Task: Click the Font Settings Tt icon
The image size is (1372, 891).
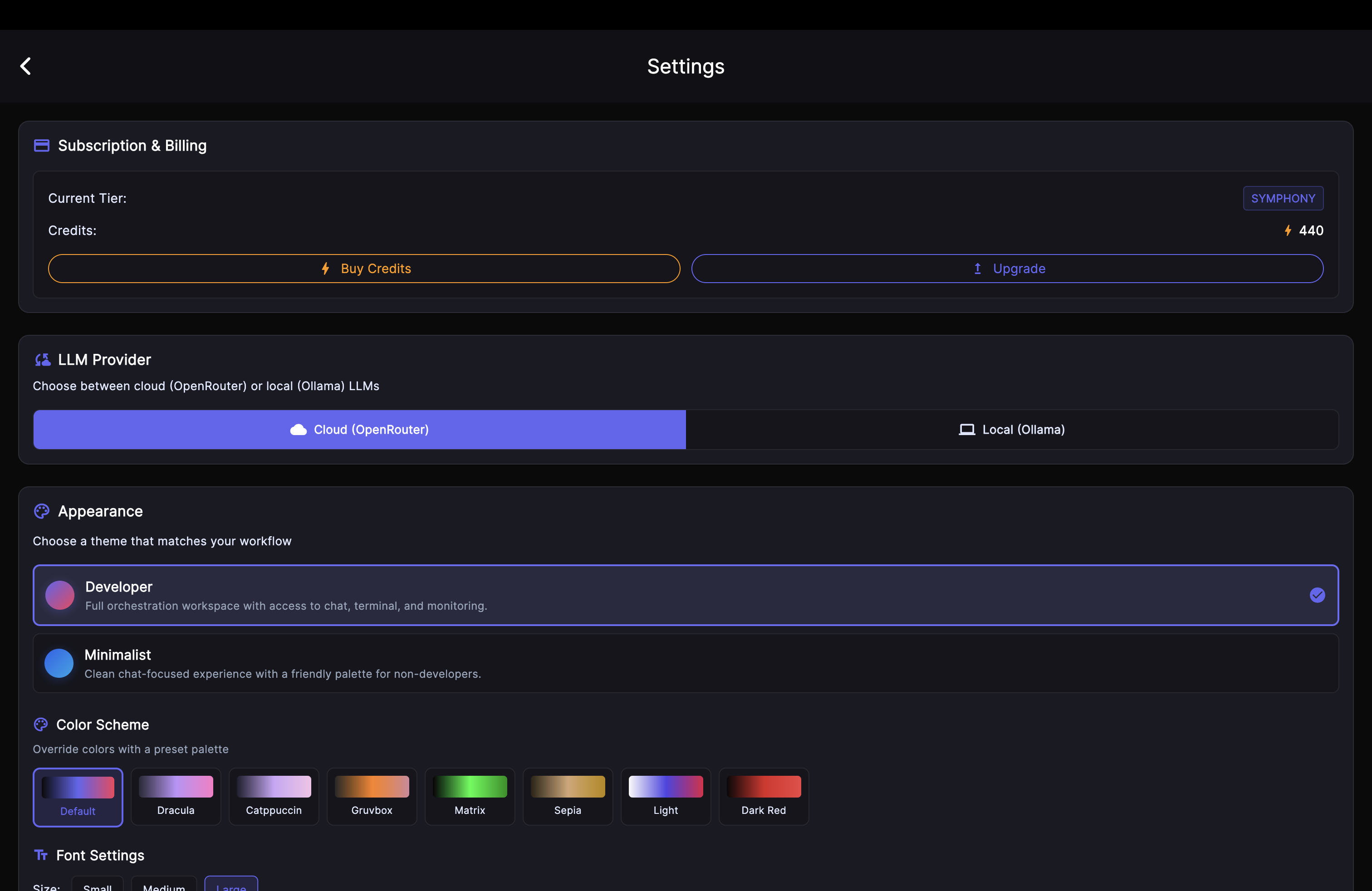Action: [x=41, y=855]
